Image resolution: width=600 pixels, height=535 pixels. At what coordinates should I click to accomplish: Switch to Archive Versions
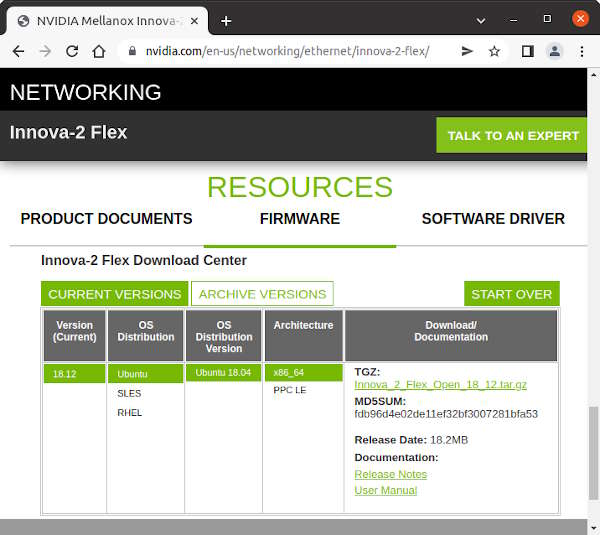point(262,294)
